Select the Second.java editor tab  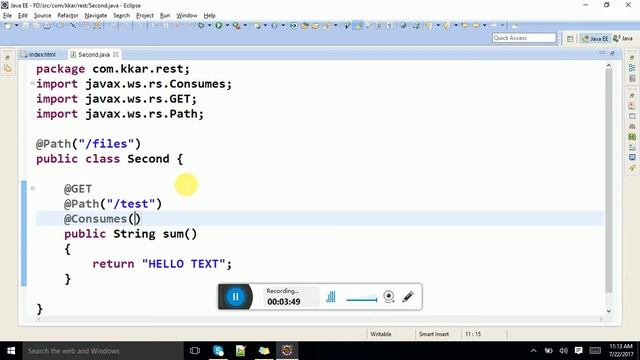tap(93, 54)
